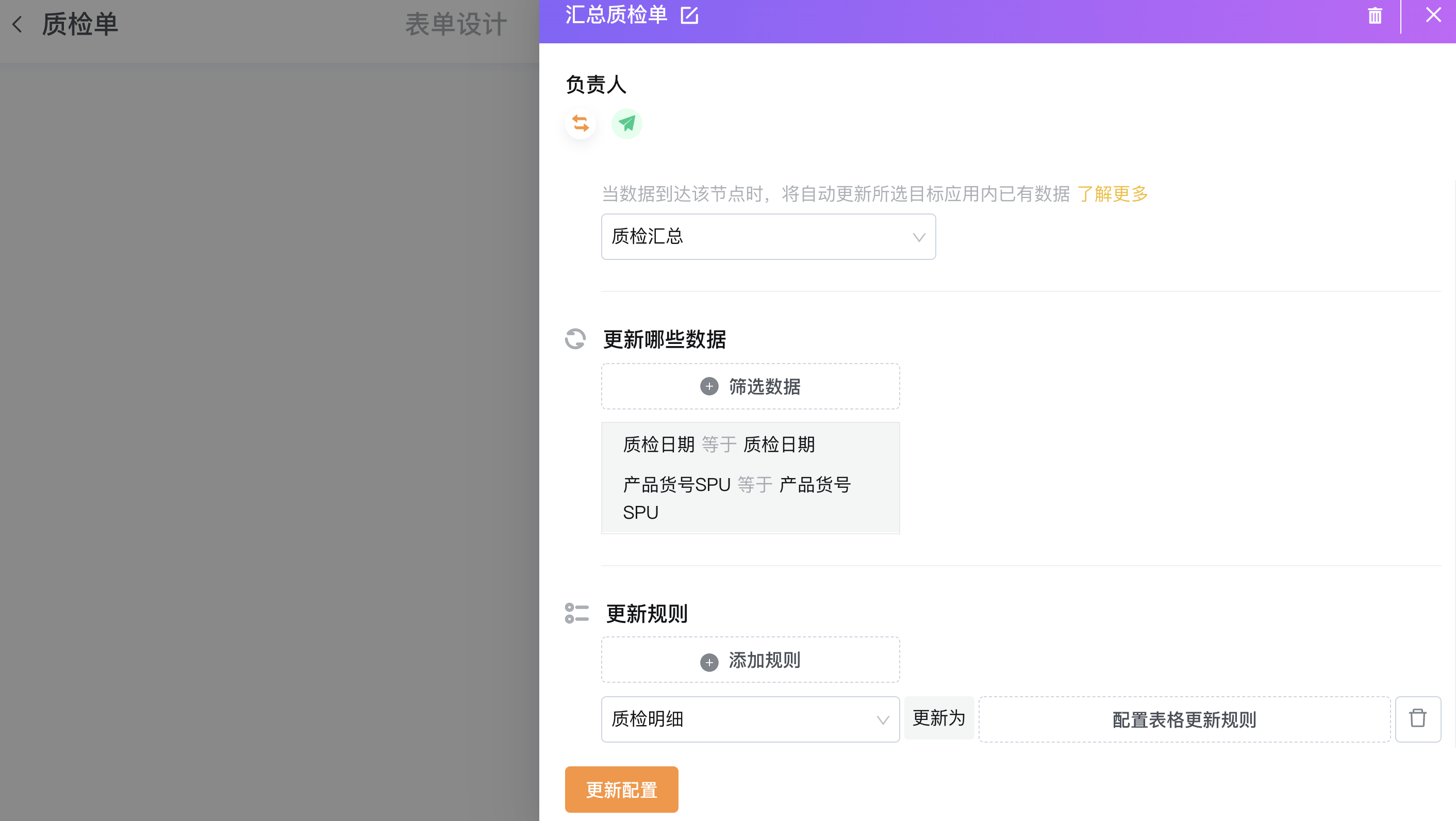Click 添加规则 to add a rule

[x=750, y=660]
